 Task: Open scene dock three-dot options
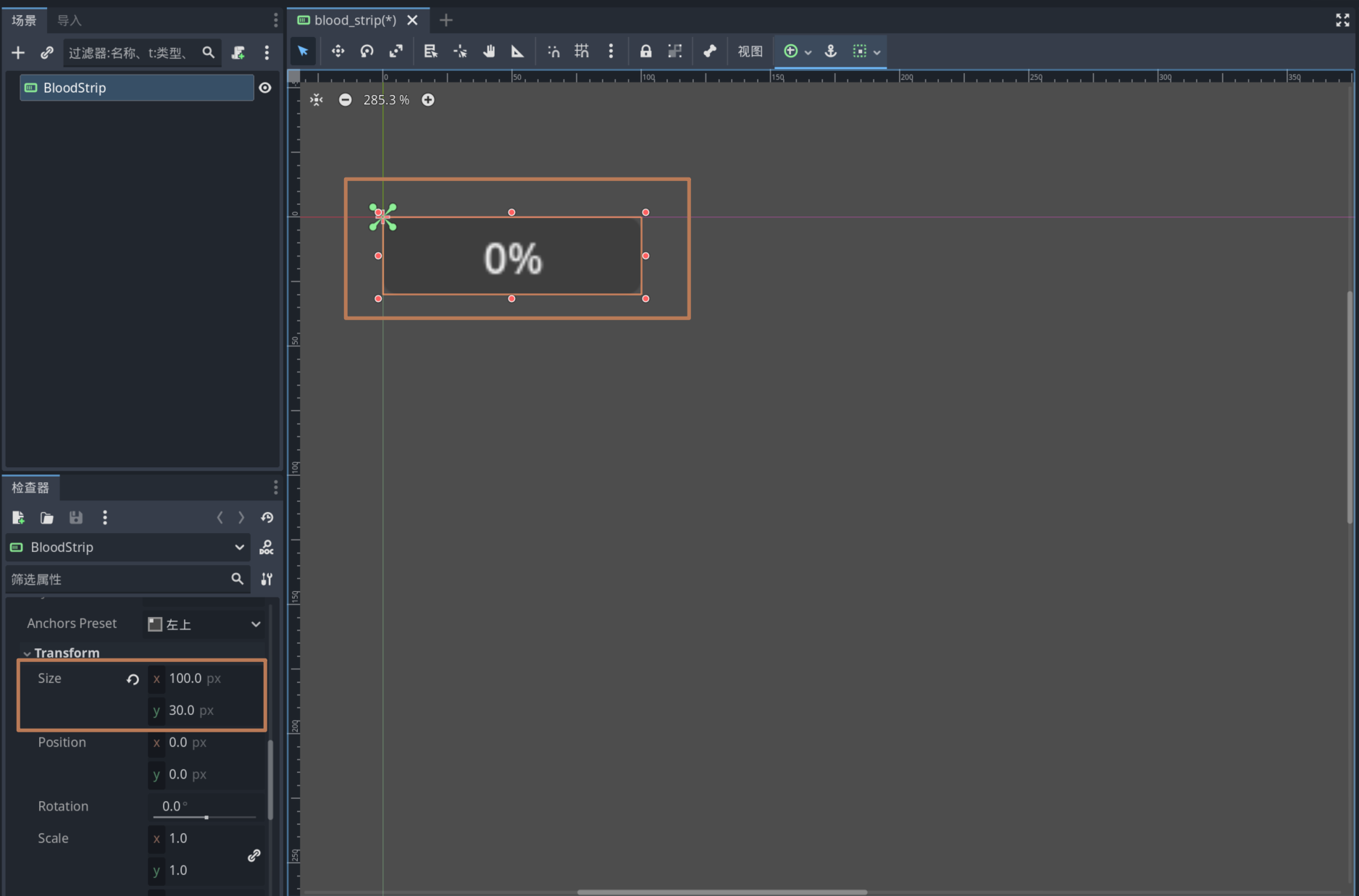(275, 20)
